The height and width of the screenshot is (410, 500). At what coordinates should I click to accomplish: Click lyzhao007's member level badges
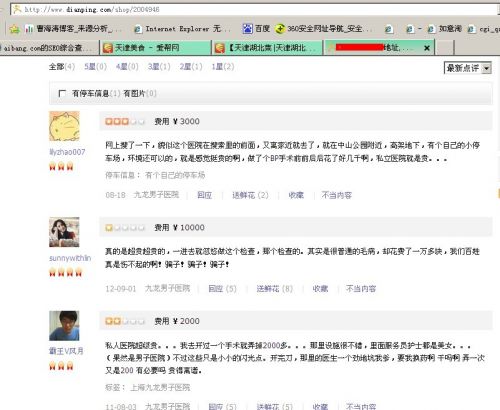tap(61, 166)
